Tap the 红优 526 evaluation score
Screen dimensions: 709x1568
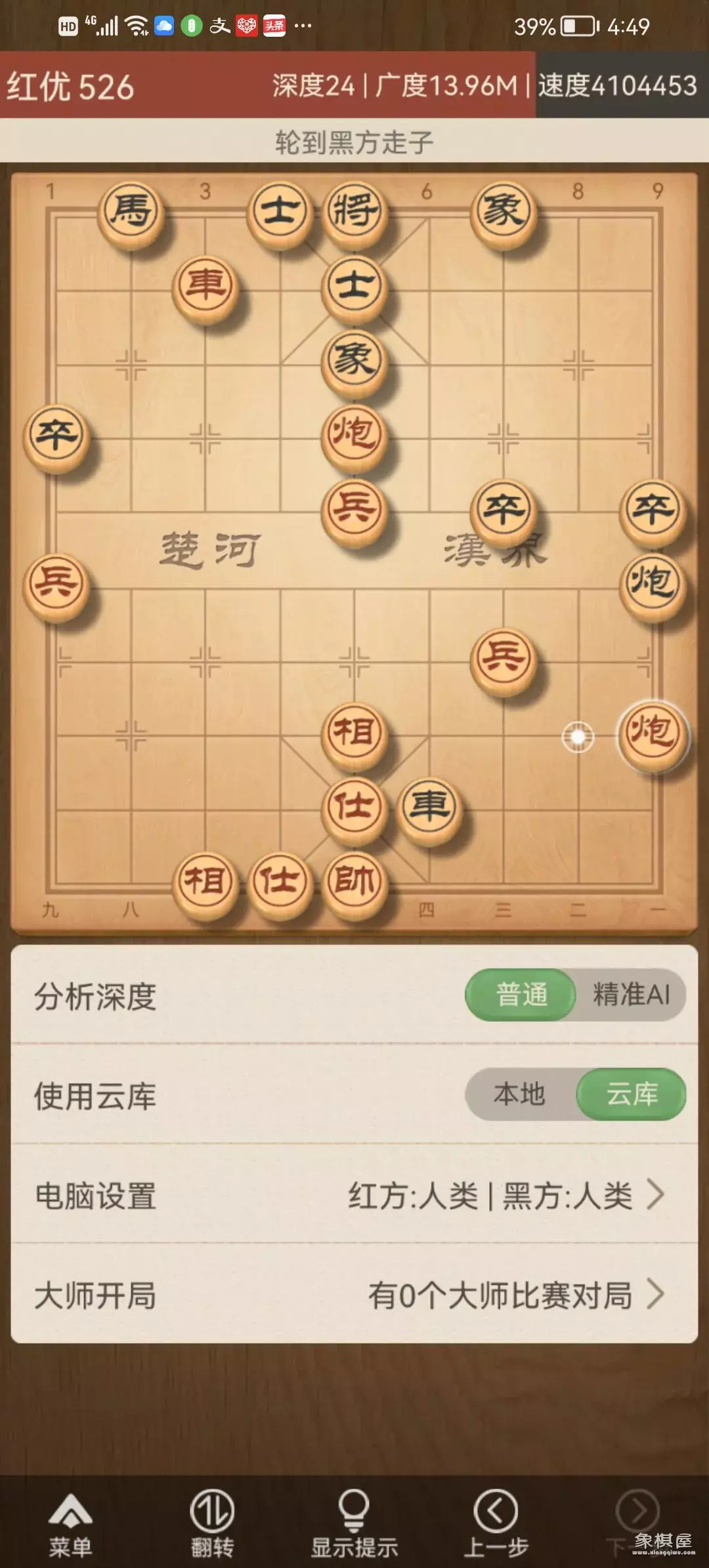pyautogui.click(x=70, y=87)
